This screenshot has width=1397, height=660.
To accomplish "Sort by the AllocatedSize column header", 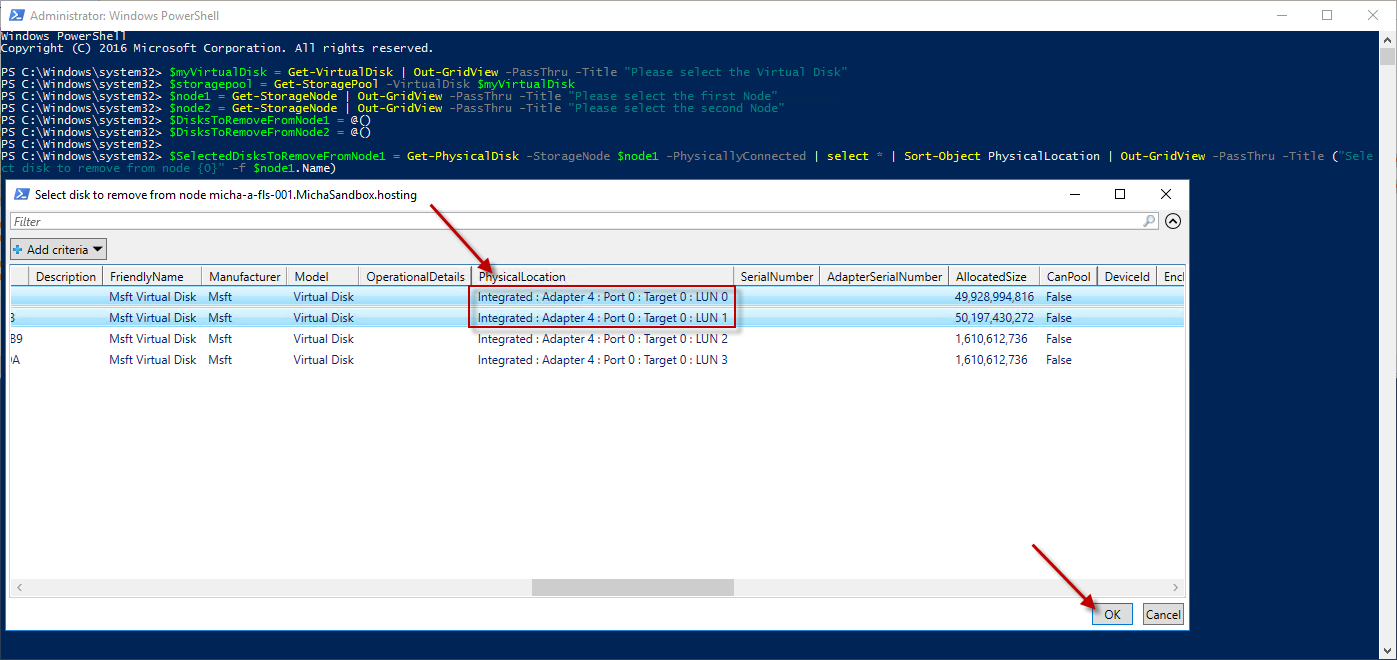I will click(993, 277).
